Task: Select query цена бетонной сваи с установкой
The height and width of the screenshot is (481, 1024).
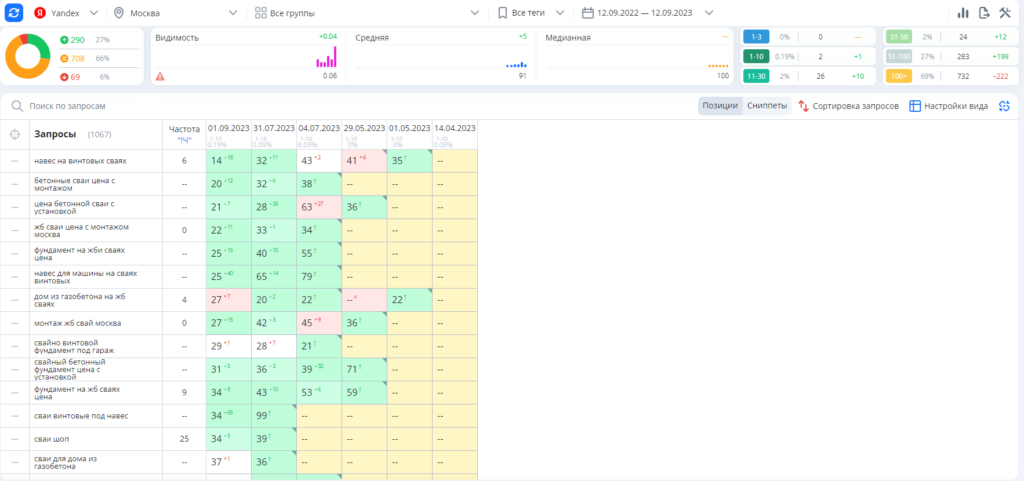Action: pyautogui.click(x=74, y=207)
